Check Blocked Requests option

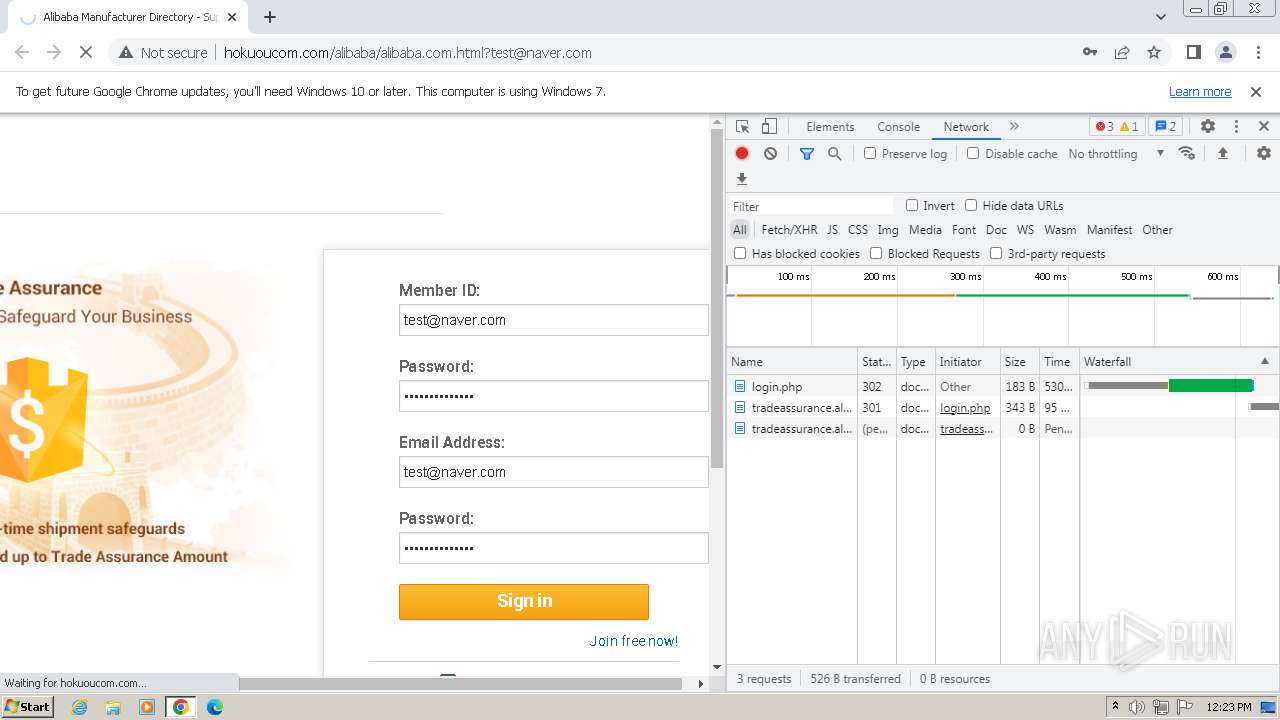(876, 254)
